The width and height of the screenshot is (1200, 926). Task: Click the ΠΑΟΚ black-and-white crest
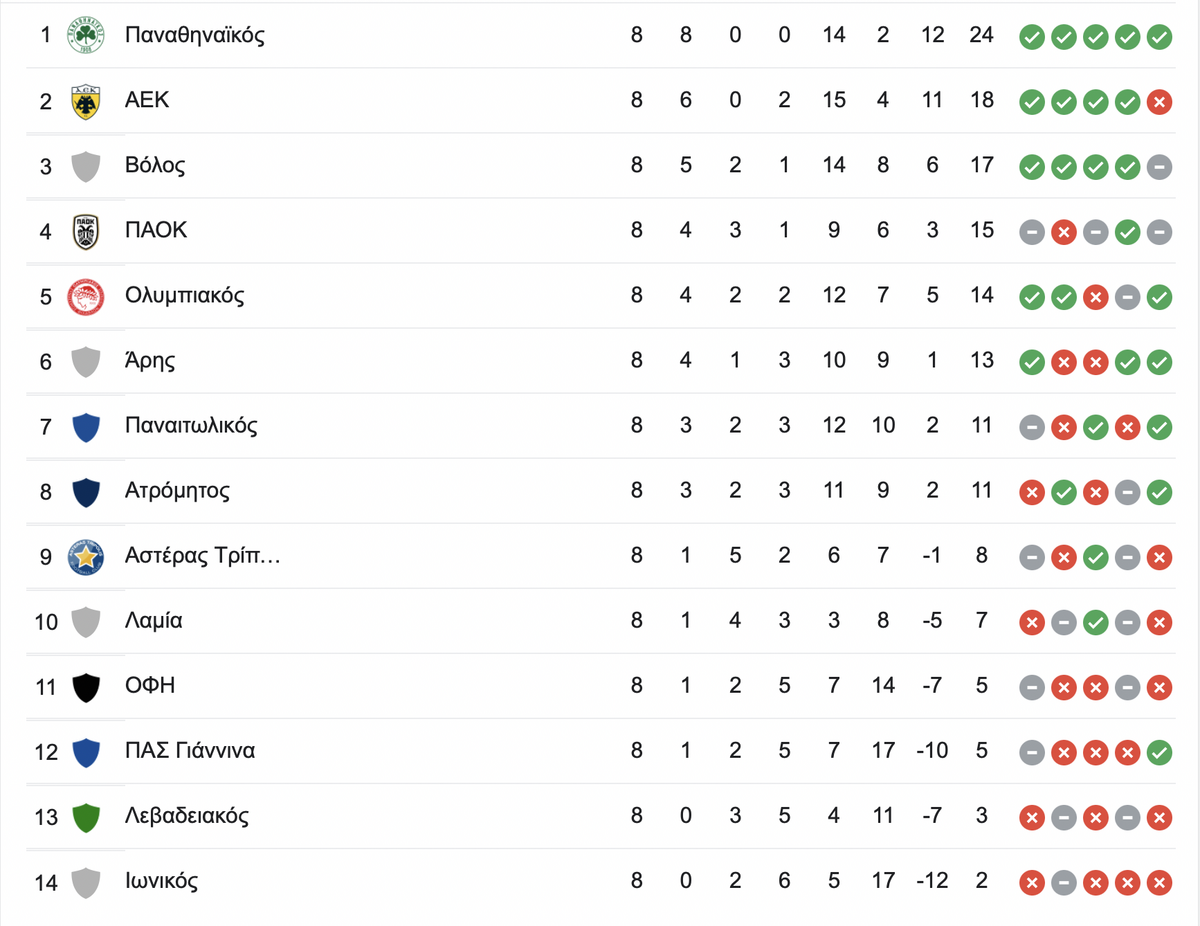[x=86, y=231]
